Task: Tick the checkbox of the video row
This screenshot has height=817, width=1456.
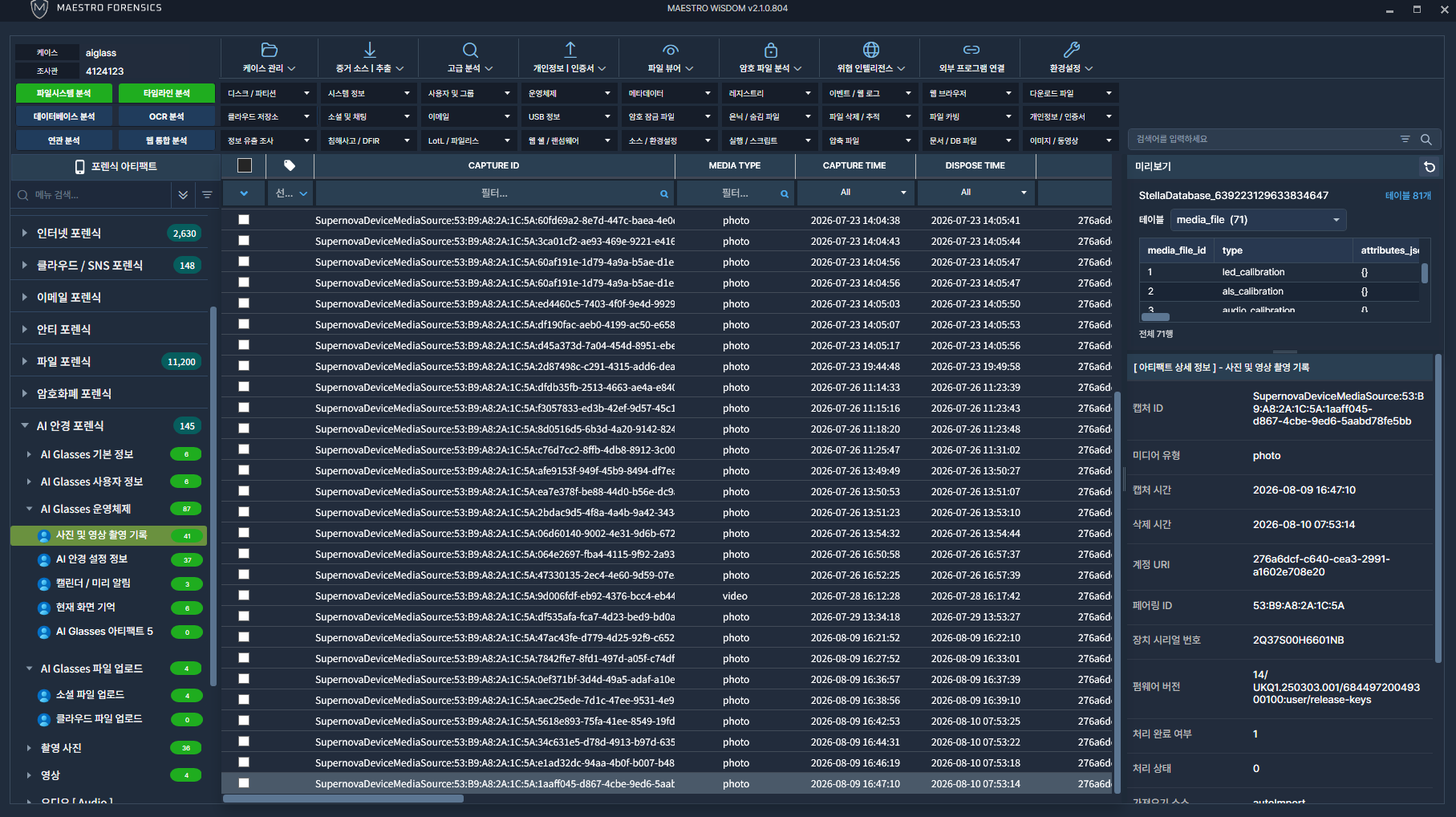Action: tap(244, 595)
